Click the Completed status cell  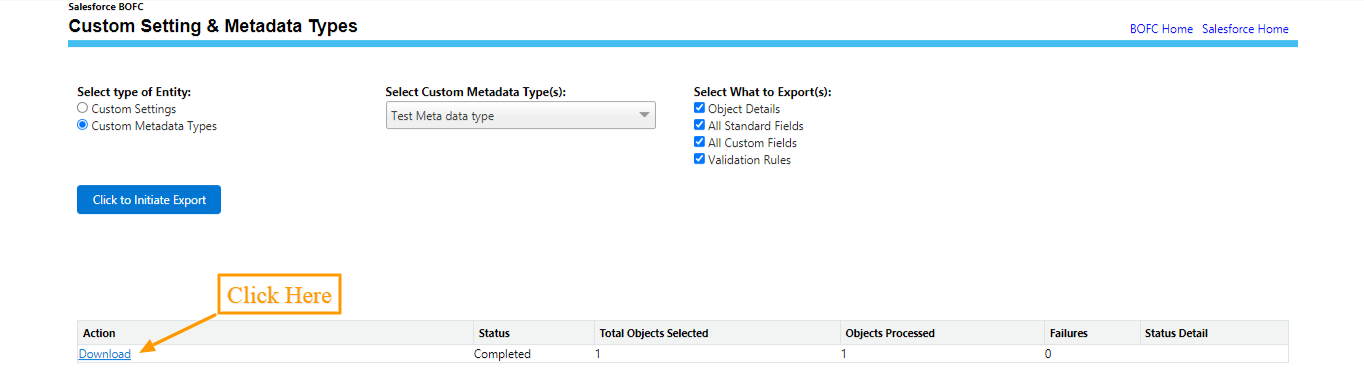[503, 354]
